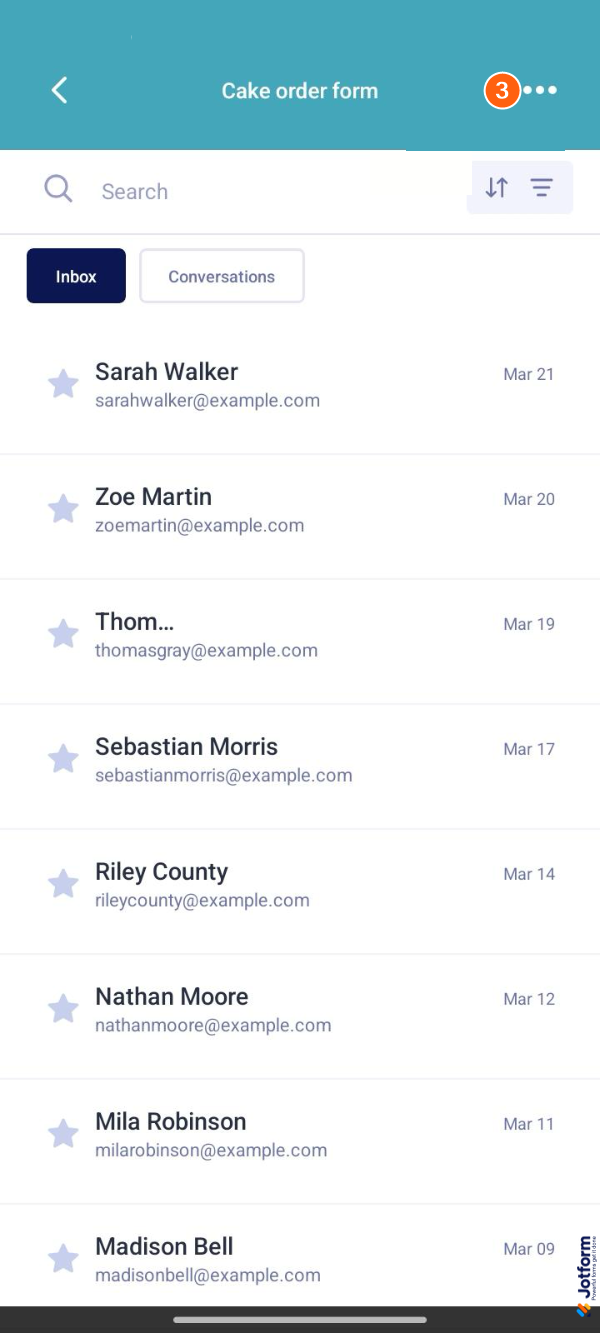
Task: Star Madison Bell's submission
Action: (63, 1259)
